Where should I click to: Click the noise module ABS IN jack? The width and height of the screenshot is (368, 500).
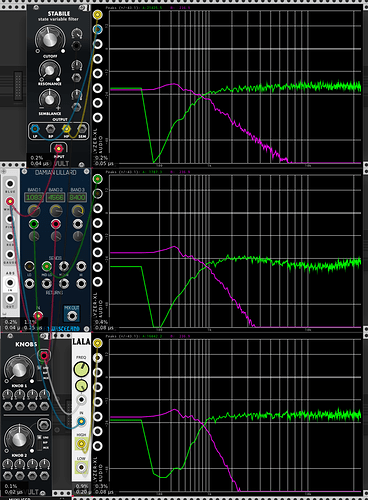click(10, 283)
